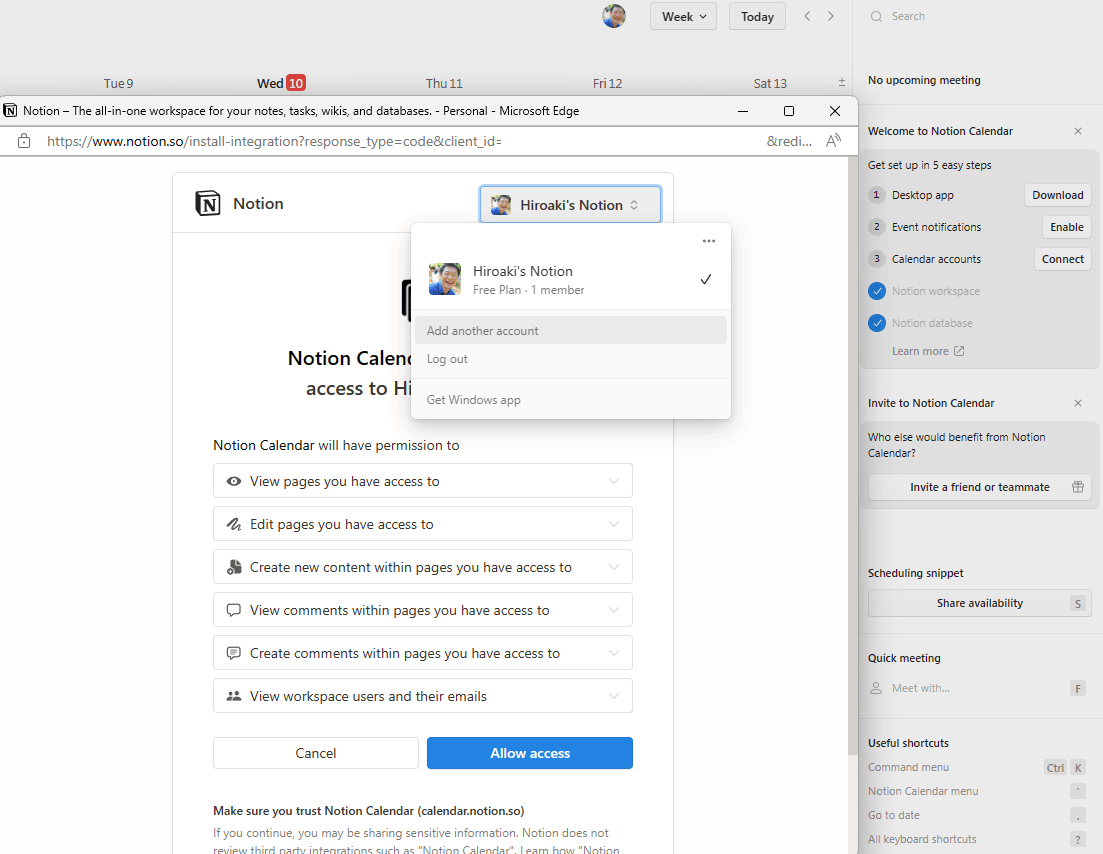Click the Go to date shortcut
The width and height of the screenshot is (1103, 854).
point(978,815)
